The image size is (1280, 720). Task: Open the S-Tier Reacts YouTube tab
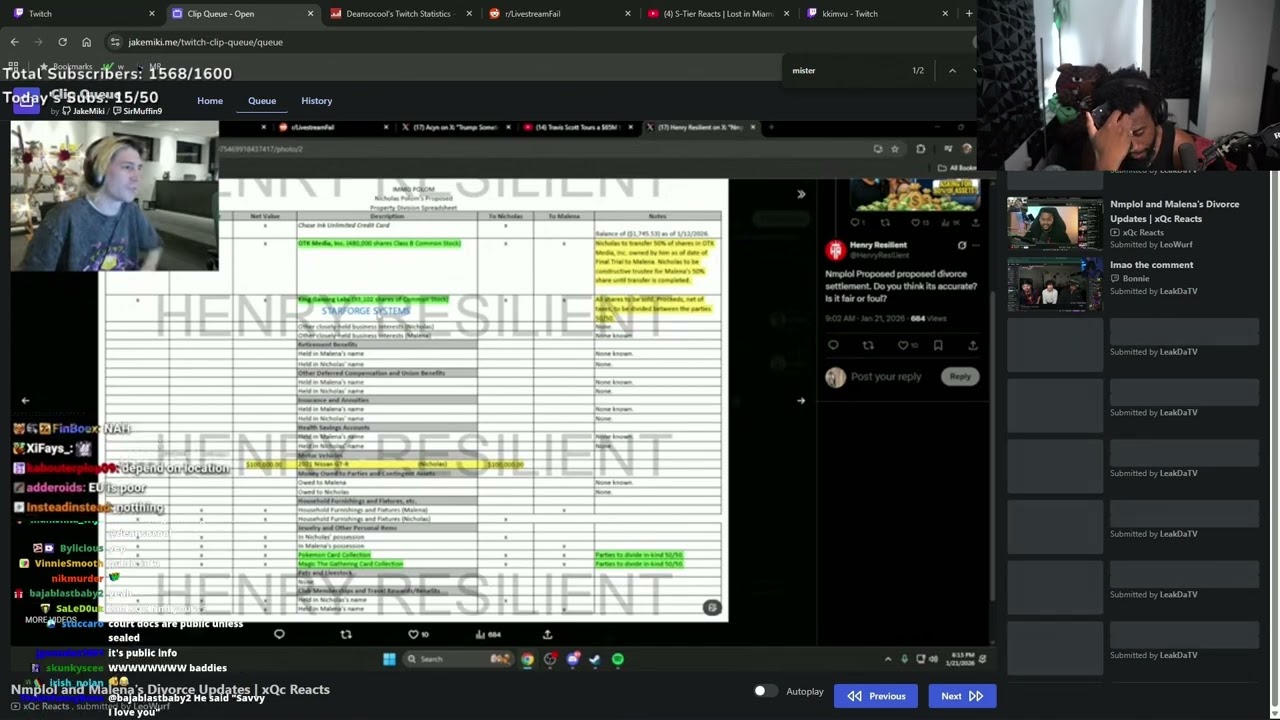[x=718, y=13]
